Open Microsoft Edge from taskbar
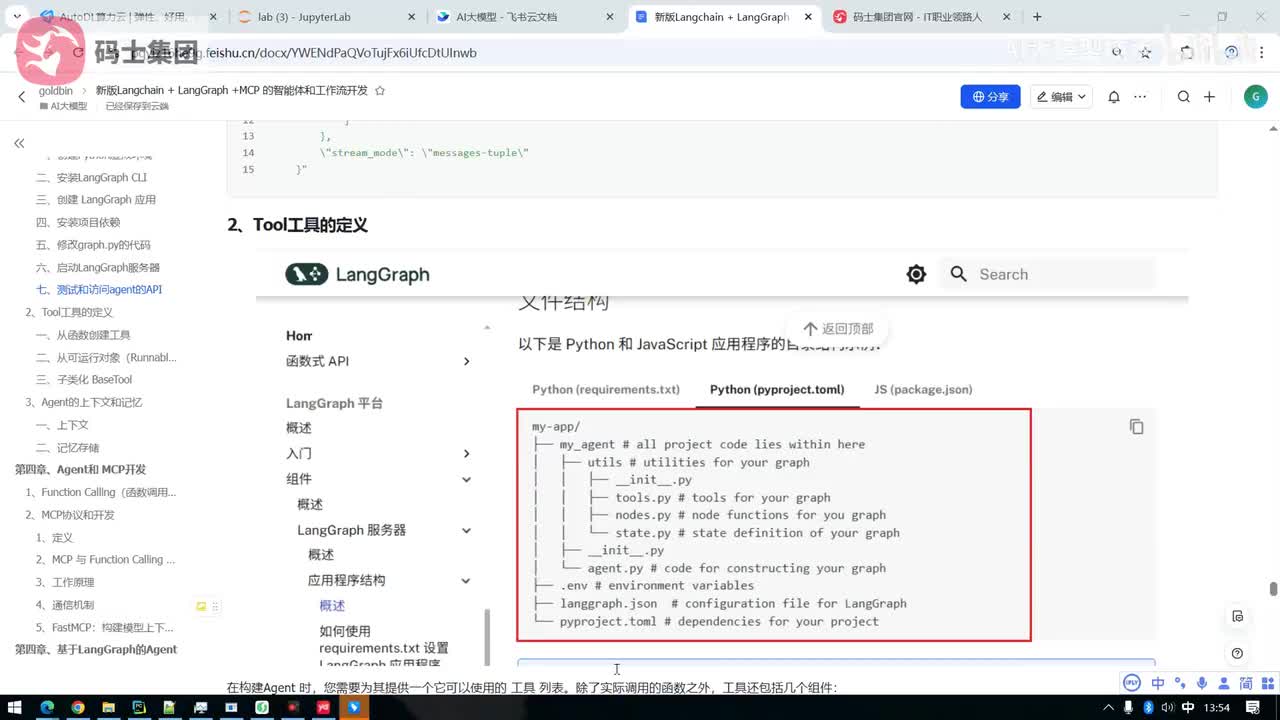This screenshot has width=1280, height=720. 47,707
